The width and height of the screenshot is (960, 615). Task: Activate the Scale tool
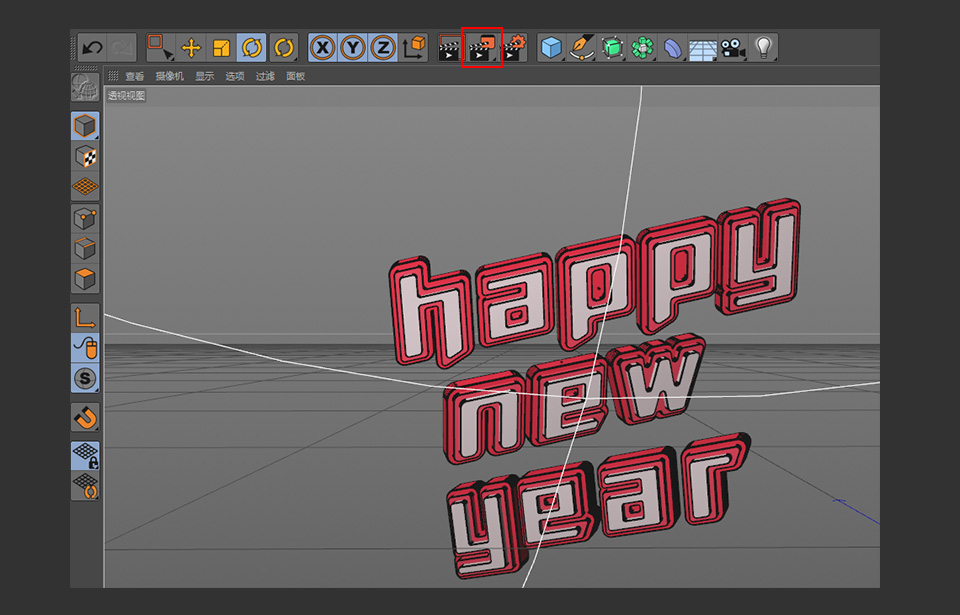221,48
